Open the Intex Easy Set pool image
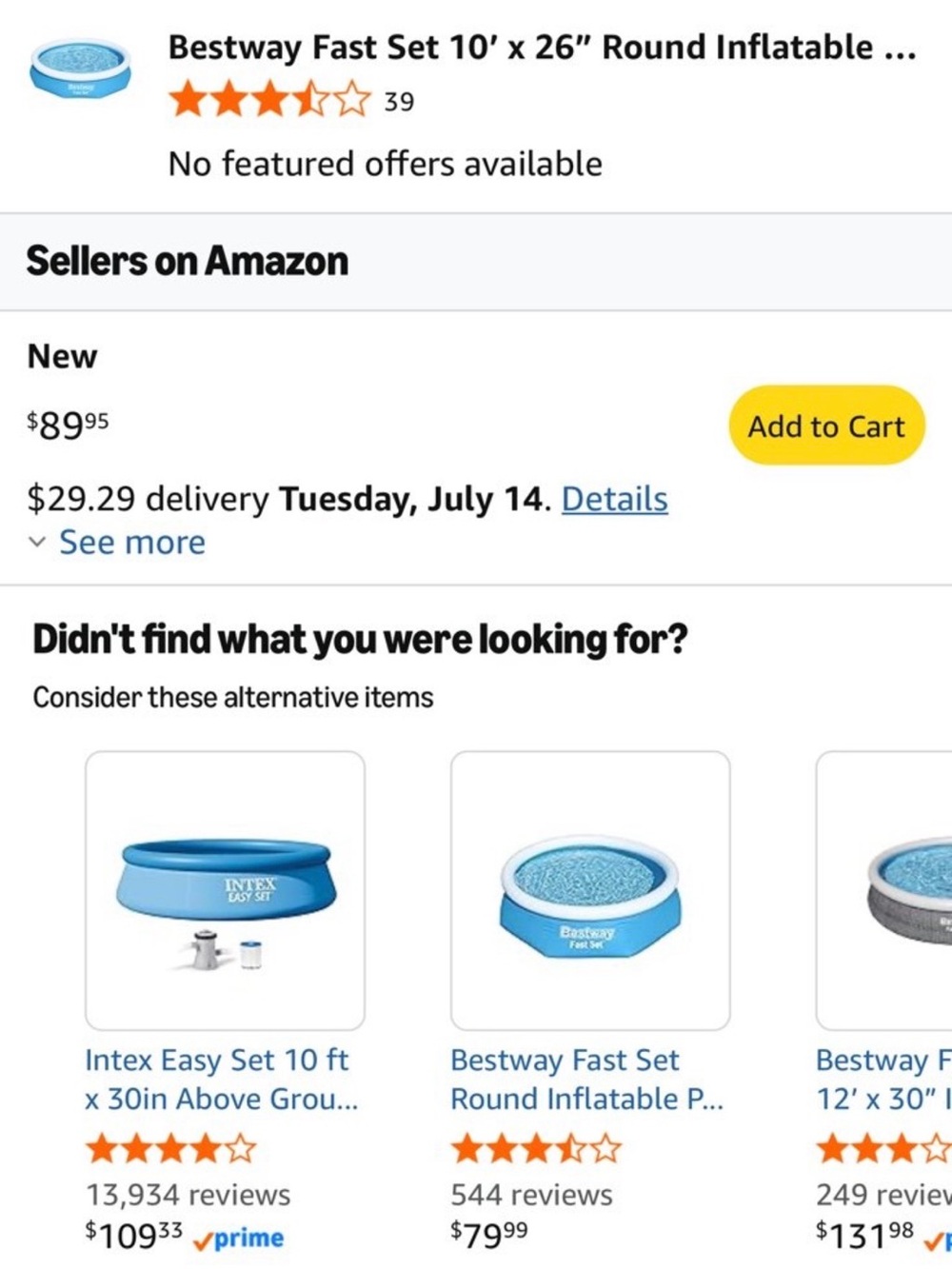The image size is (952, 1269). pos(225,890)
